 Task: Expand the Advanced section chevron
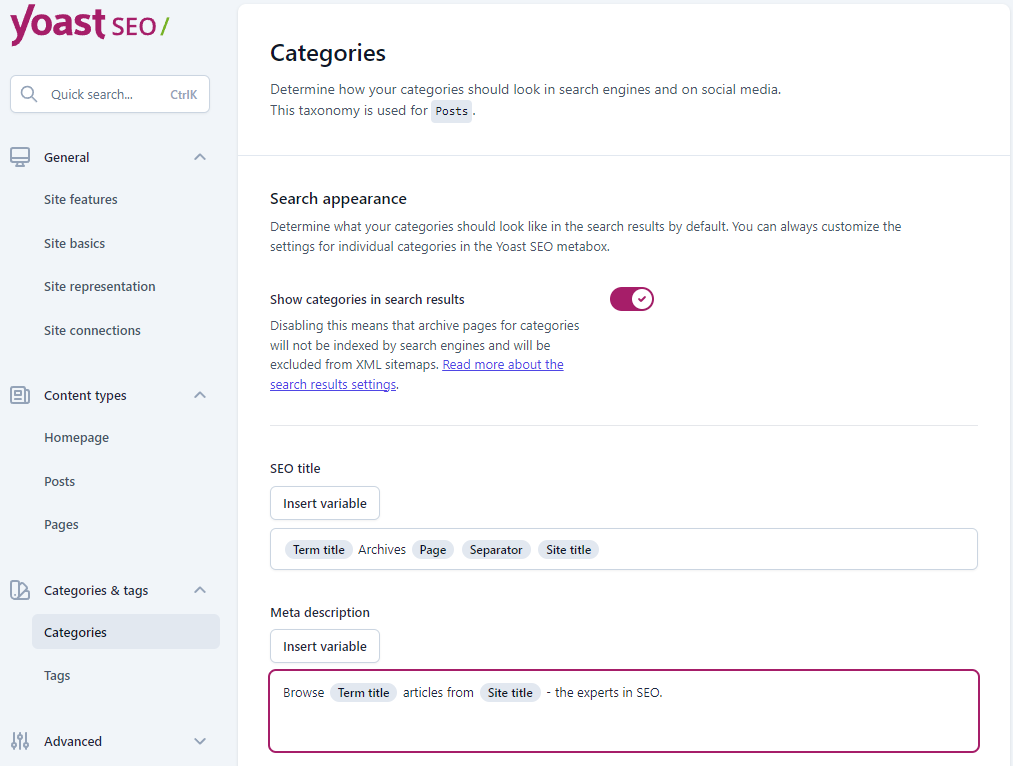click(200, 741)
